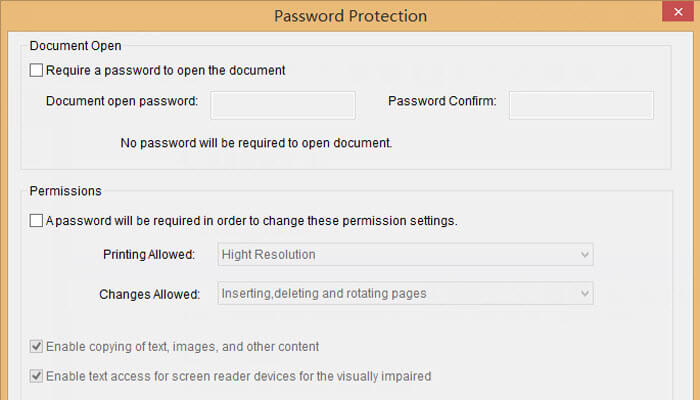This screenshot has width=700, height=400.
Task: Click the 'Document open password:' label
Action: [x=122, y=101]
